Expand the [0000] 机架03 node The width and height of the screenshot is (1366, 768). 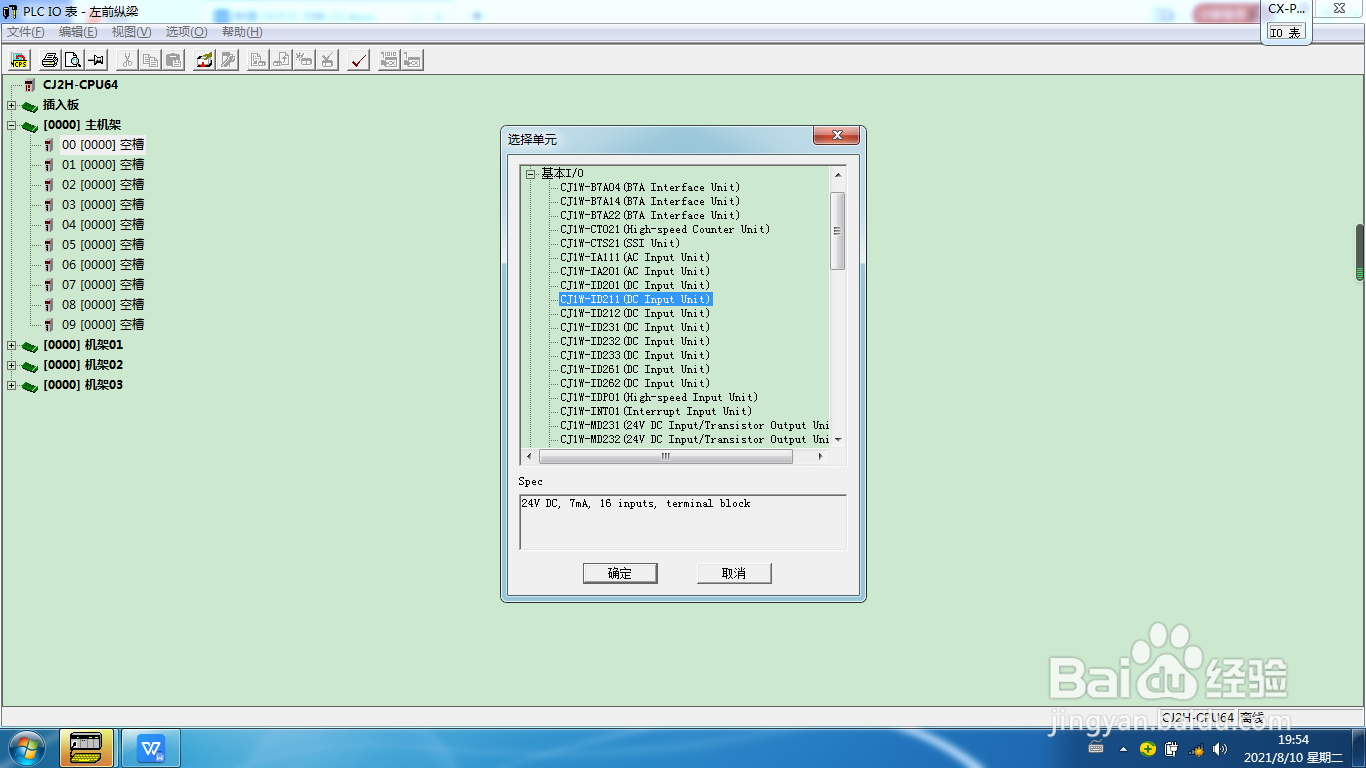pyautogui.click(x=12, y=385)
